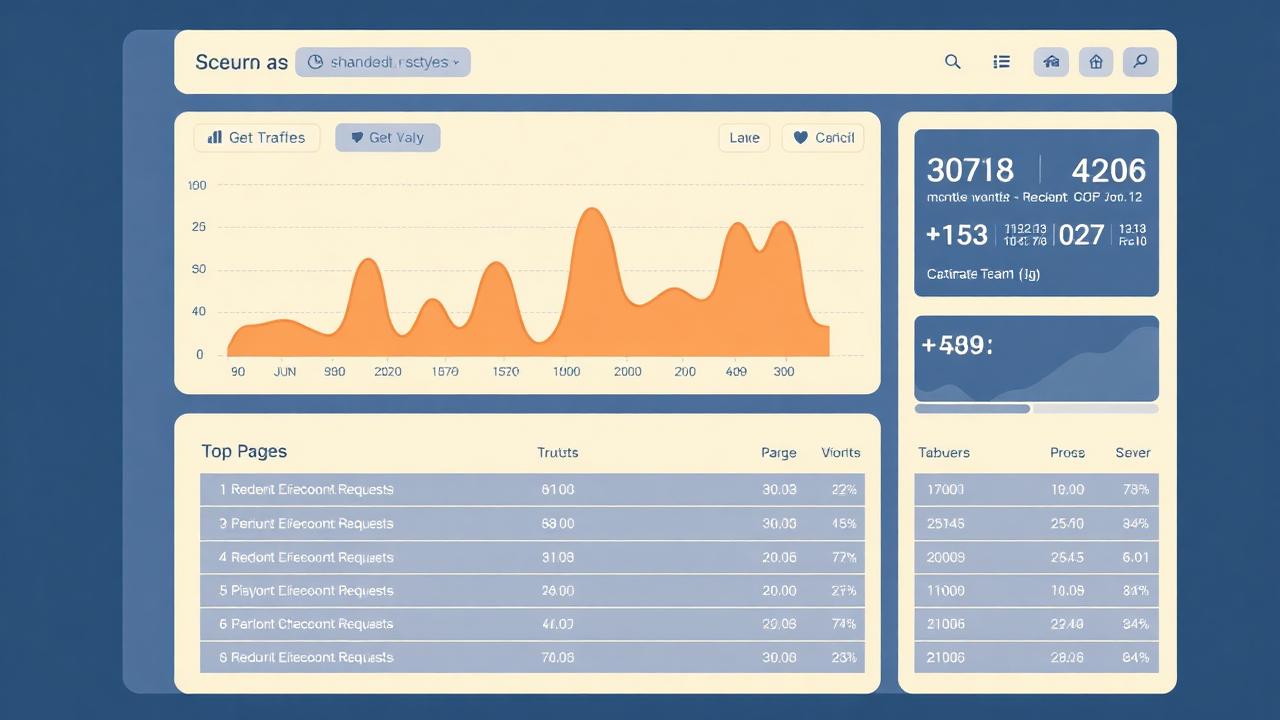1280x720 pixels.
Task: Click the Catirate Team label in stats card
Action: (x=983, y=274)
